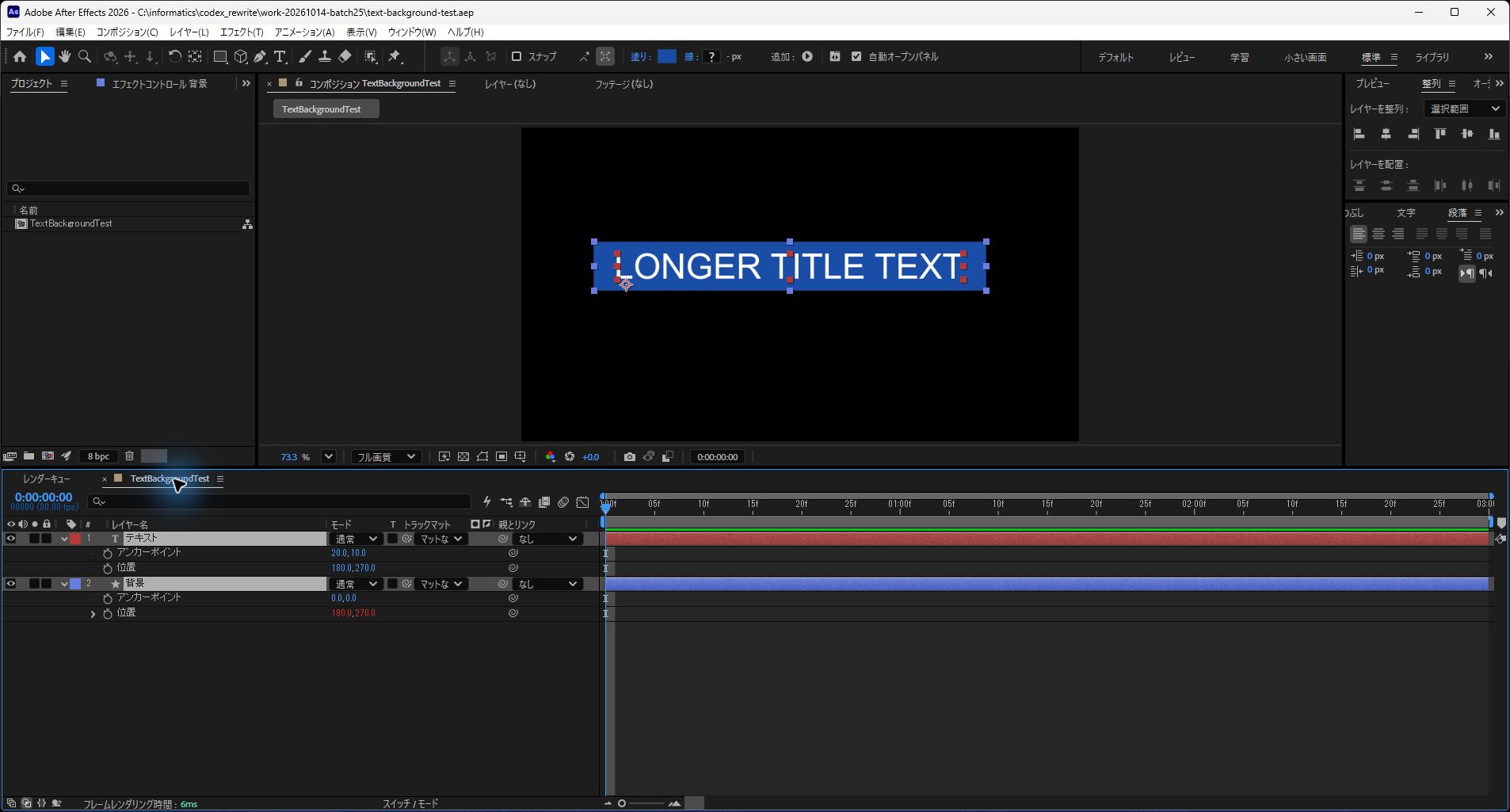Viewport: 1510px width, 812px height.
Task: Align left icon in Align panel
Action: (1359, 134)
